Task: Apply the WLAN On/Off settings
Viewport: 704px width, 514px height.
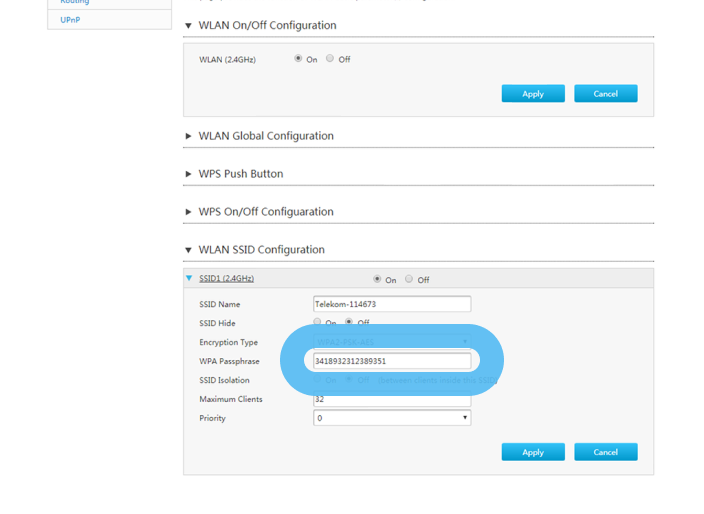Action: (533, 94)
